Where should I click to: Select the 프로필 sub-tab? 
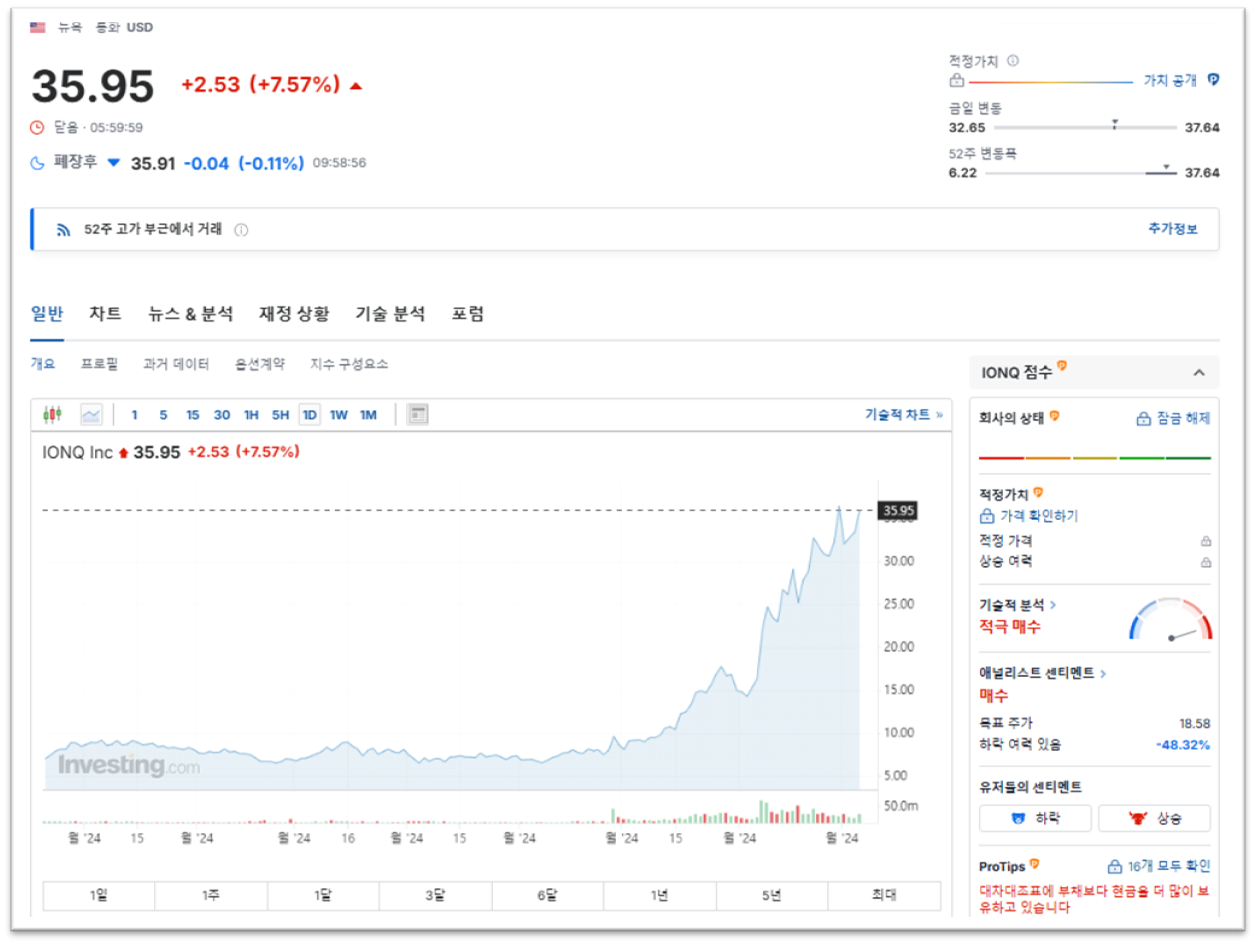click(x=99, y=364)
